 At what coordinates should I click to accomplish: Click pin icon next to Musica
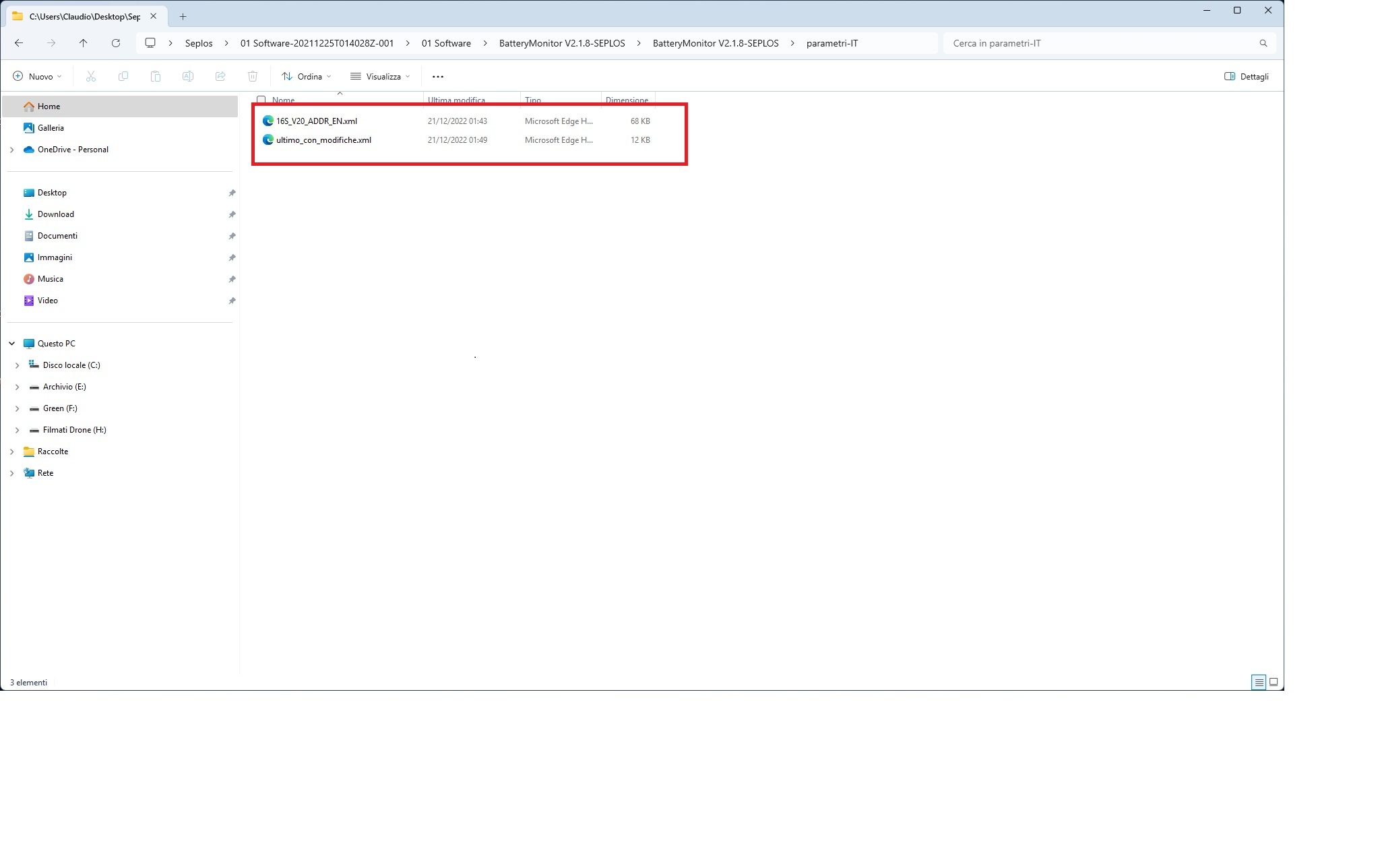pyautogui.click(x=232, y=279)
